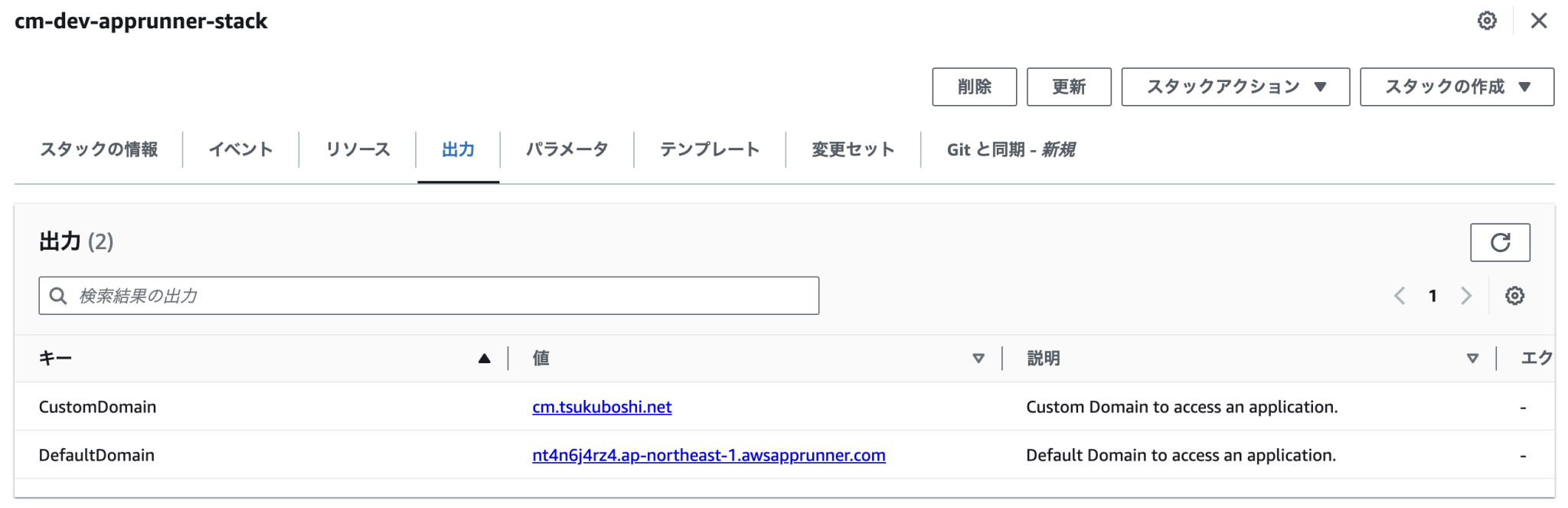The image size is (1568, 508).
Task: Click the 削除 button to delete stack
Action: [x=974, y=87]
